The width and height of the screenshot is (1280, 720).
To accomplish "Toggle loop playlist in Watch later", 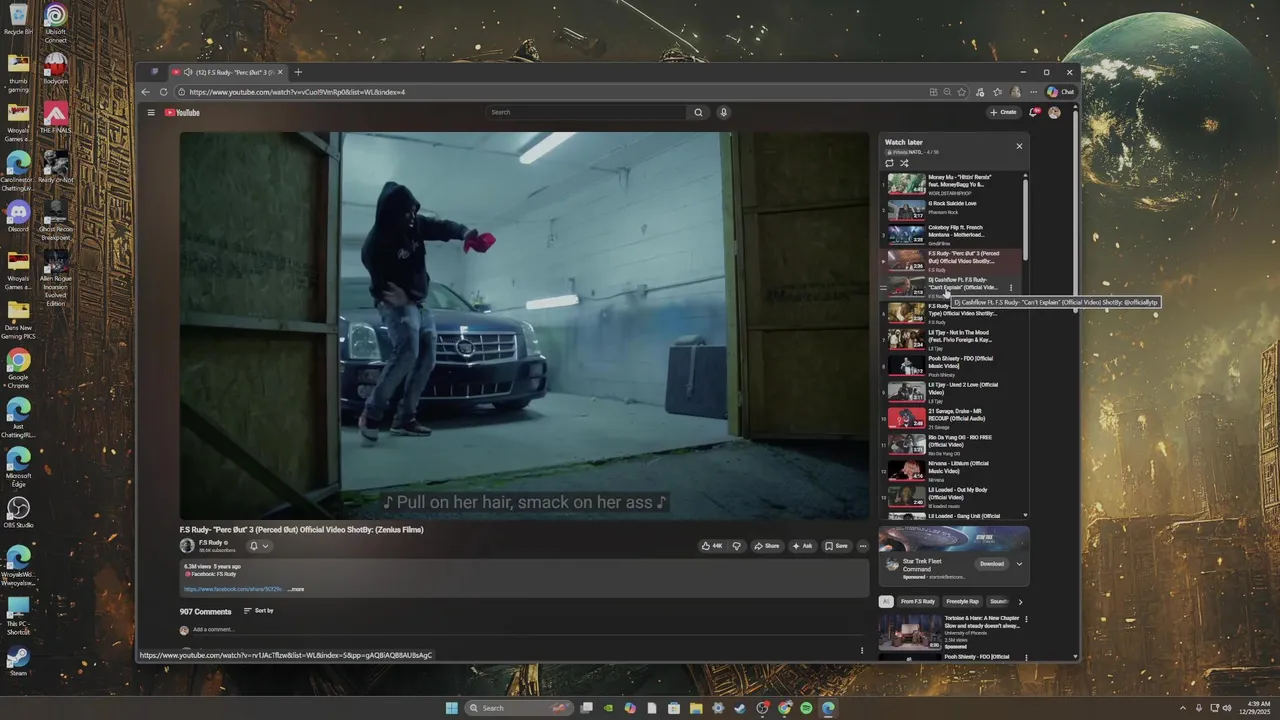I will [889, 163].
